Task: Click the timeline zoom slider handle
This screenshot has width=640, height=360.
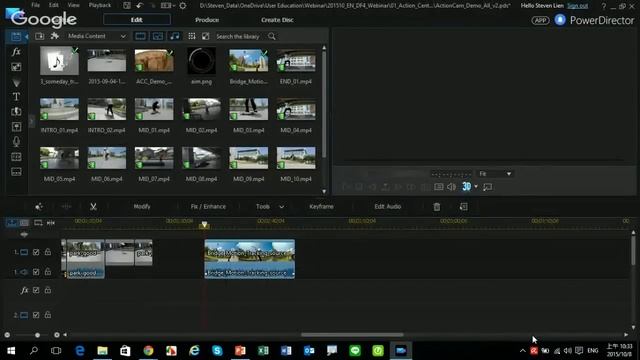Action: [37, 335]
